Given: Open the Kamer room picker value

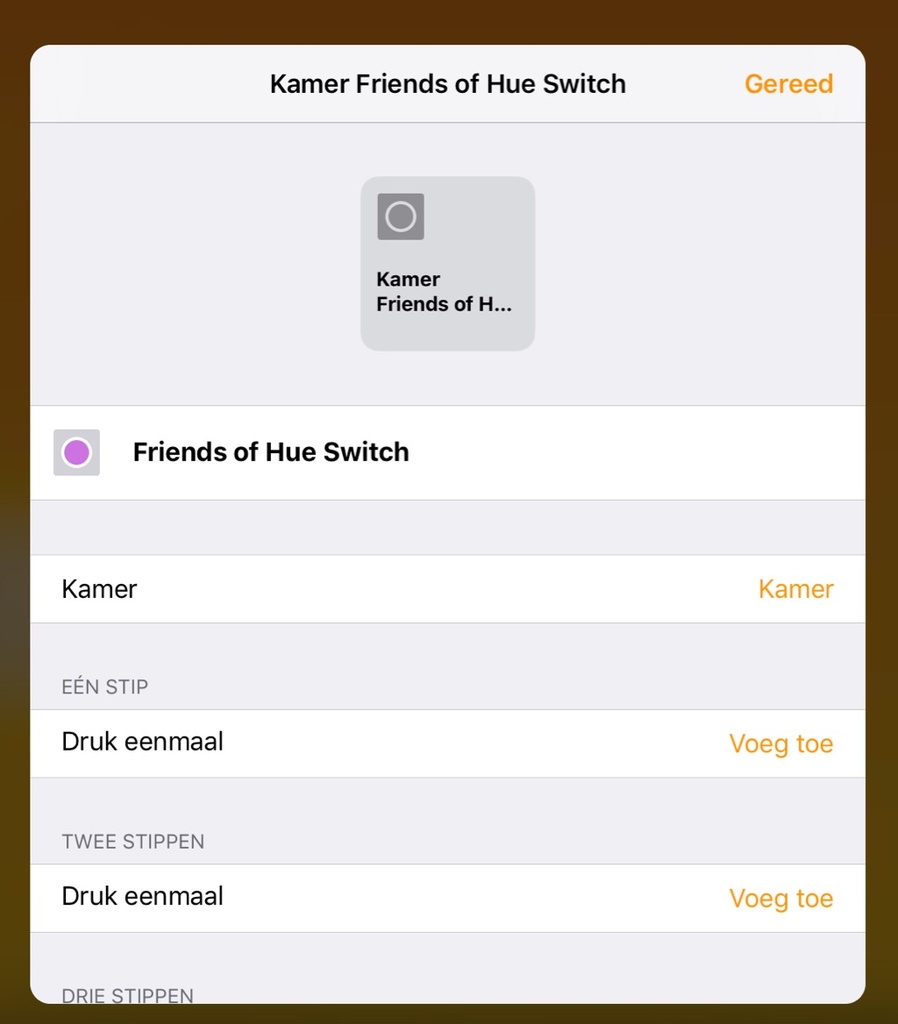Looking at the screenshot, I should tap(795, 589).
